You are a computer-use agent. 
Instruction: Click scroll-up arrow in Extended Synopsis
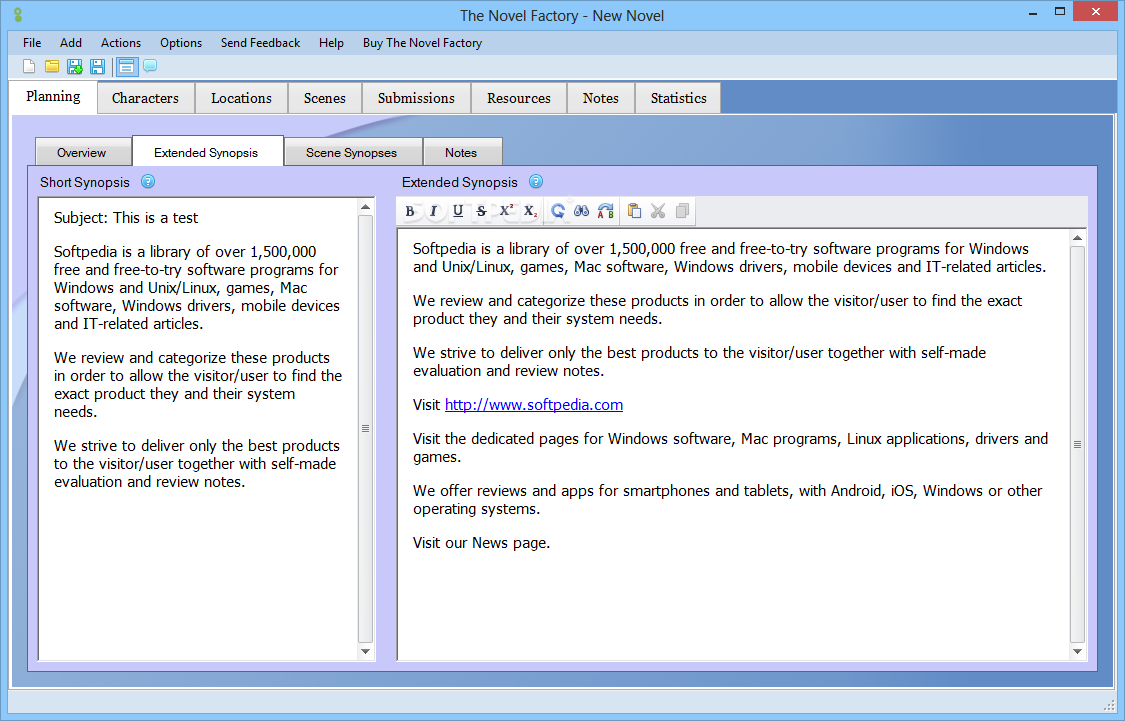1077,237
